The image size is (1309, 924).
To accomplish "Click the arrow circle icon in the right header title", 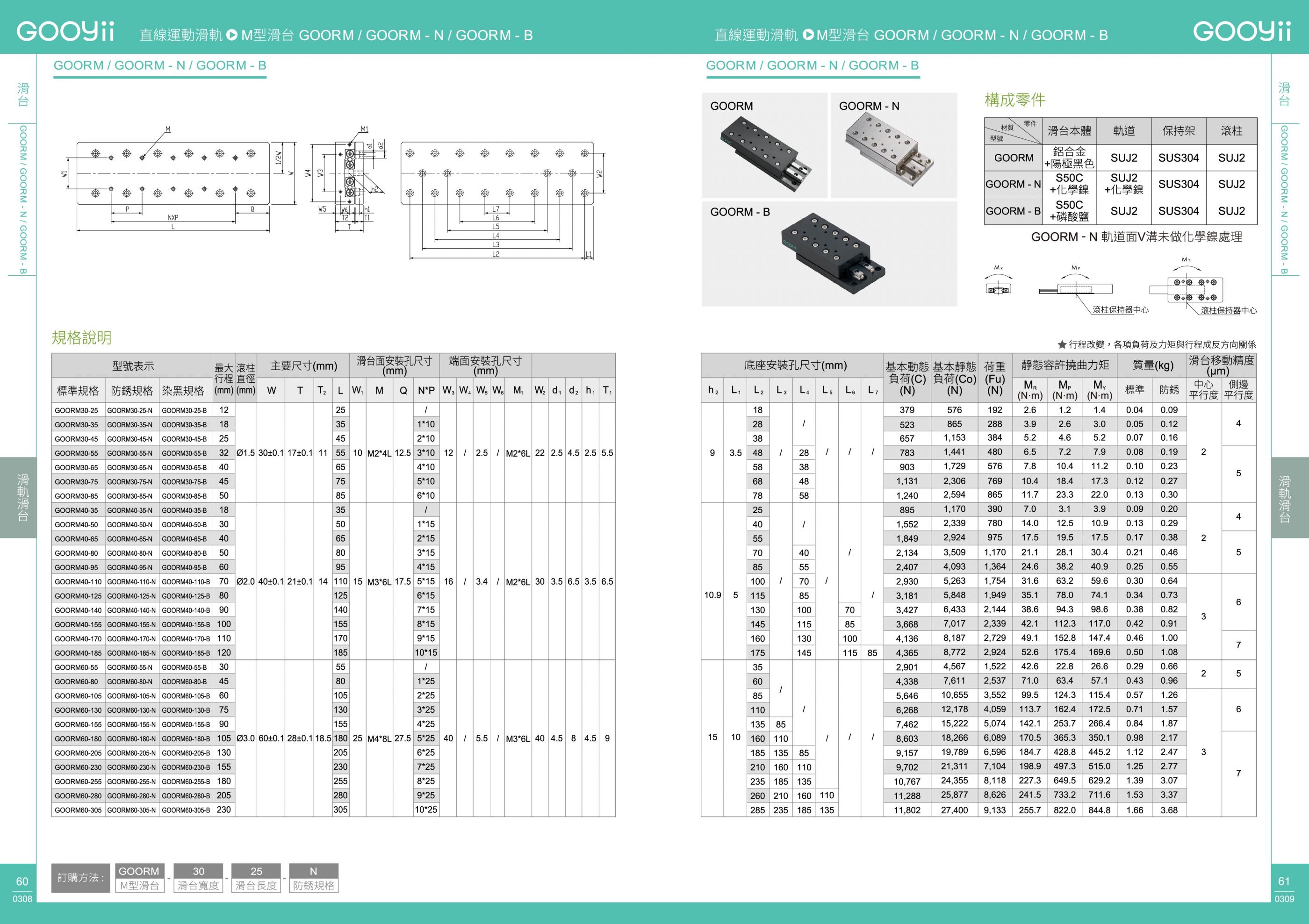I will point(808,35).
